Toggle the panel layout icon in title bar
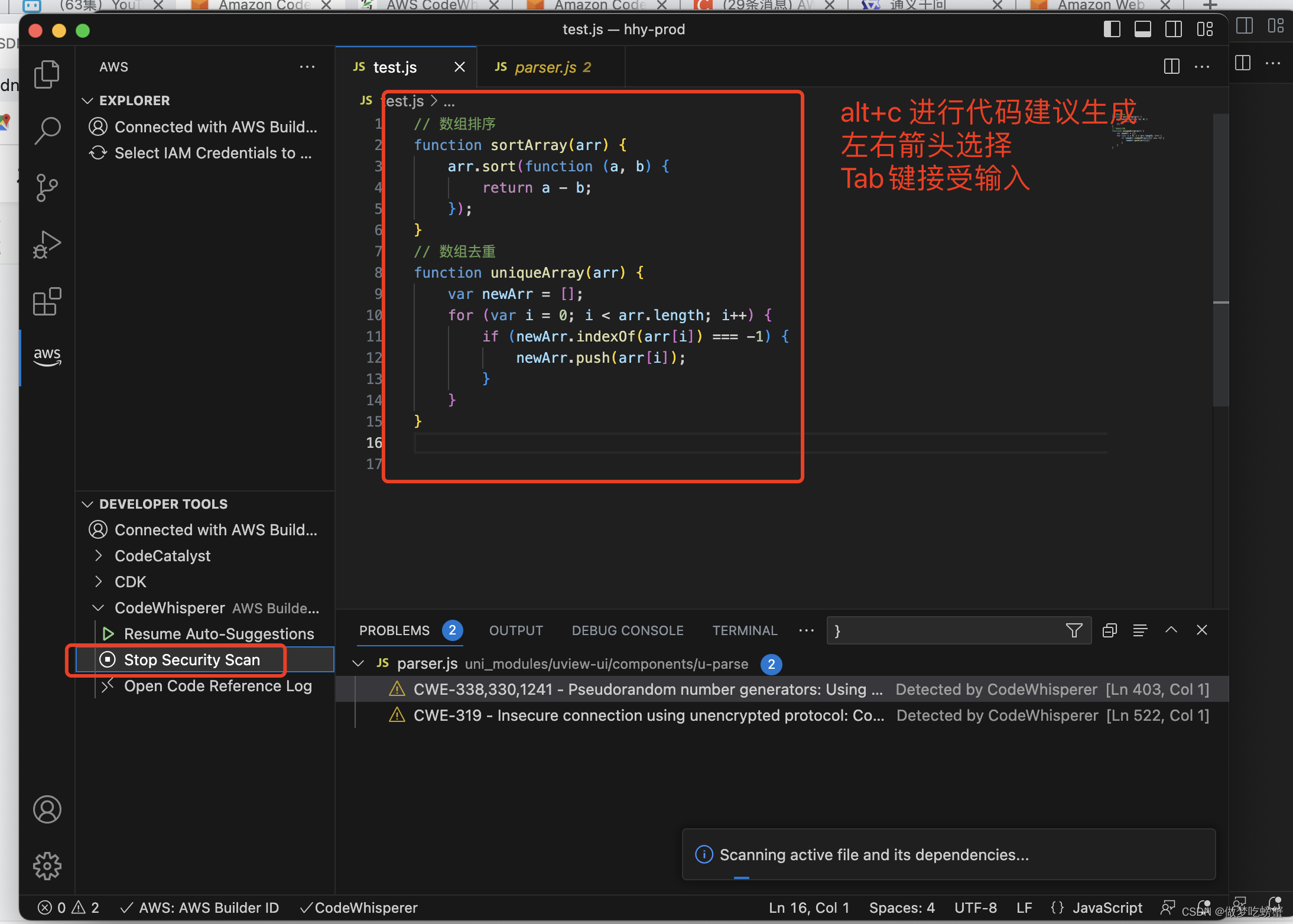 (1143, 28)
